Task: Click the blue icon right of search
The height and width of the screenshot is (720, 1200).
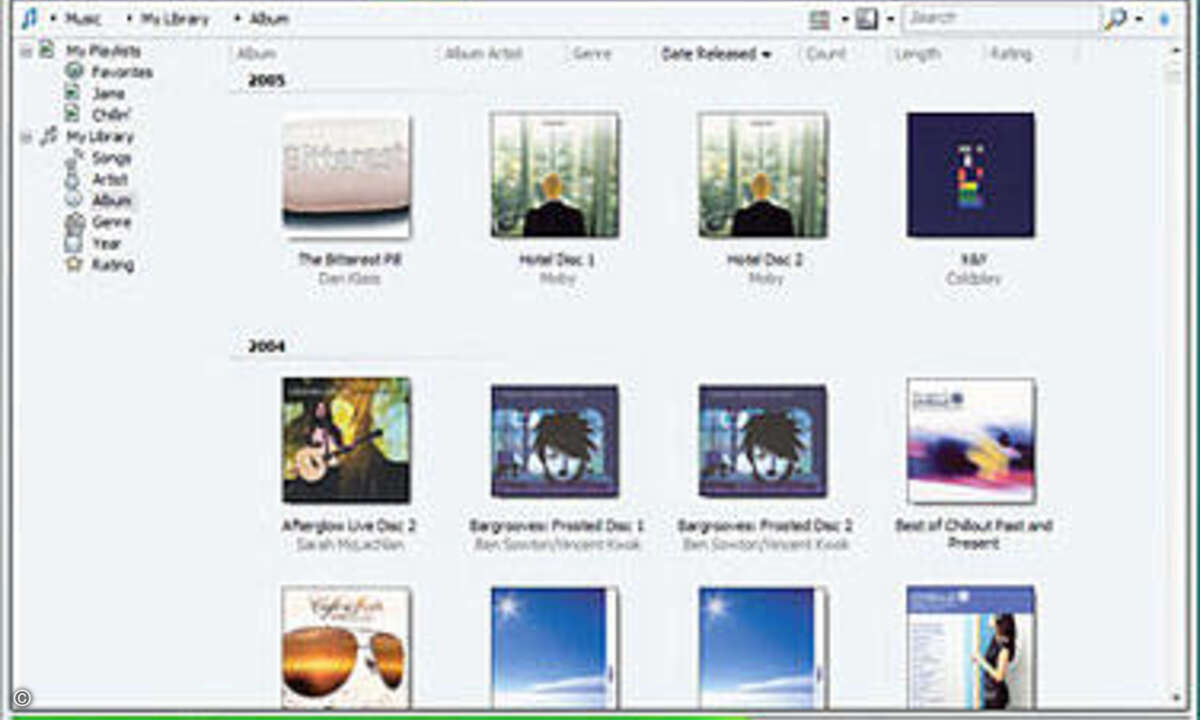Action: coord(1163,19)
